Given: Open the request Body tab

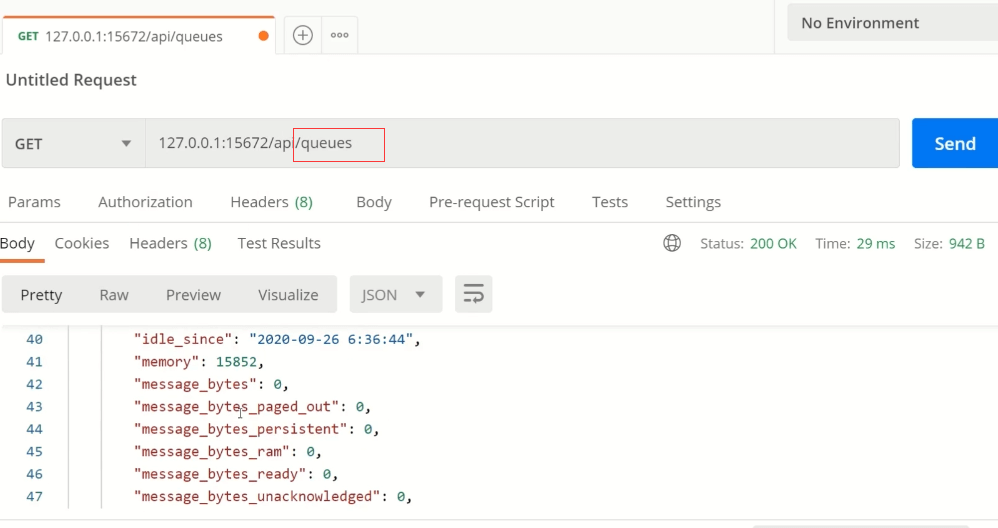Looking at the screenshot, I should [374, 202].
